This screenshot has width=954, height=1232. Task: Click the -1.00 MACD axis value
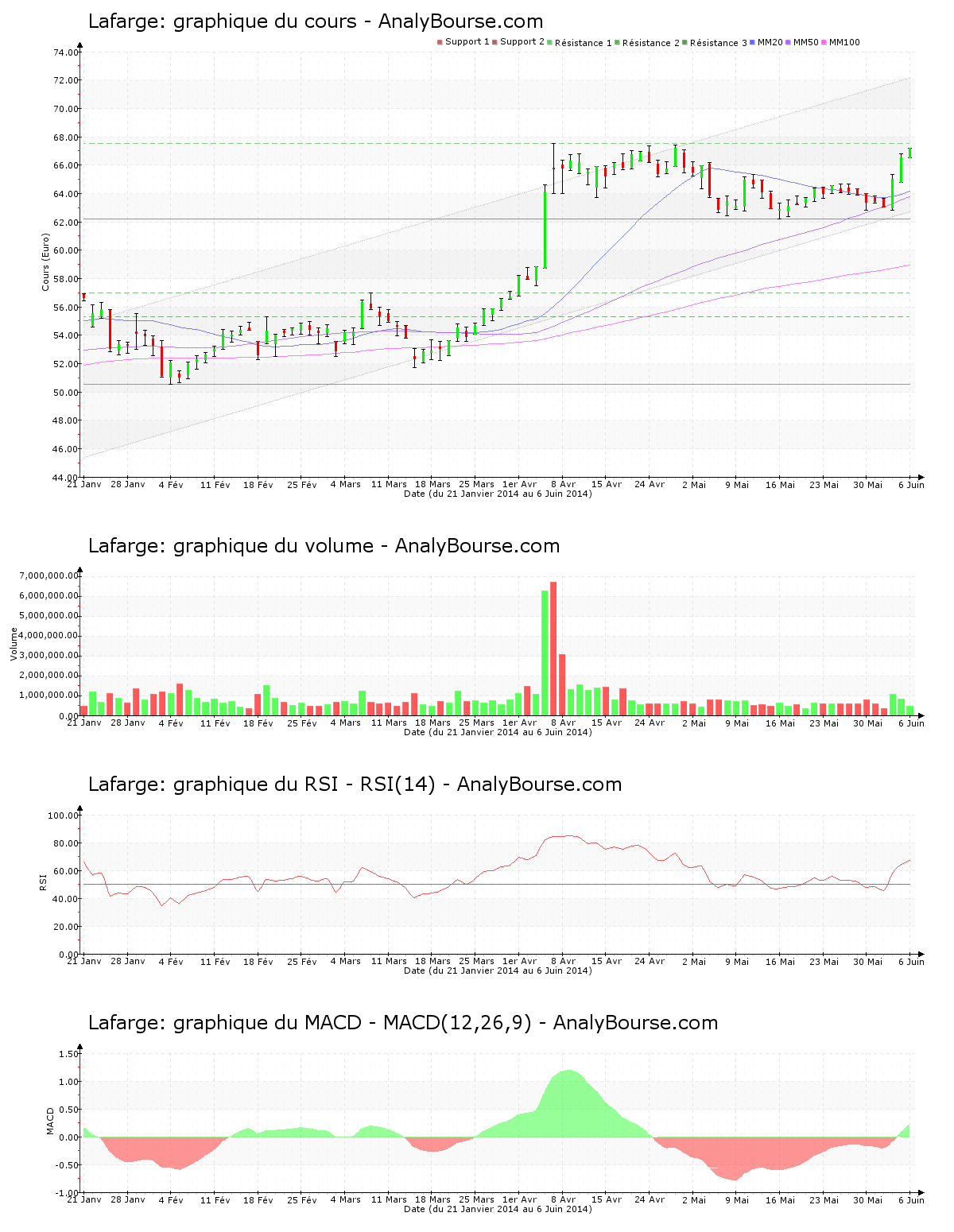pyautogui.click(x=68, y=1193)
